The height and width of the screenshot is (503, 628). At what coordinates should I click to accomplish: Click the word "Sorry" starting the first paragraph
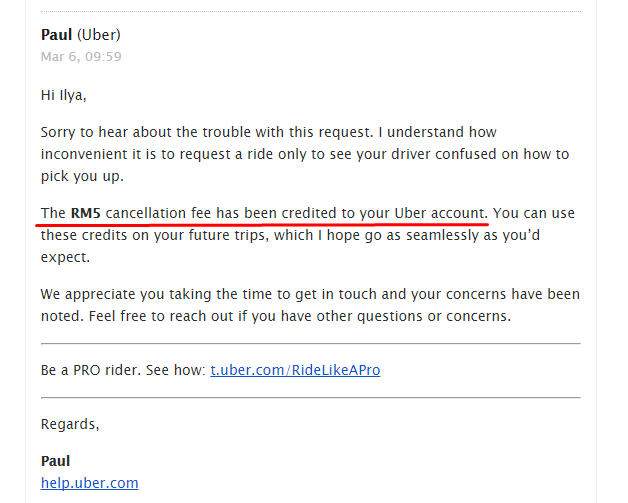tap(59, 132)
